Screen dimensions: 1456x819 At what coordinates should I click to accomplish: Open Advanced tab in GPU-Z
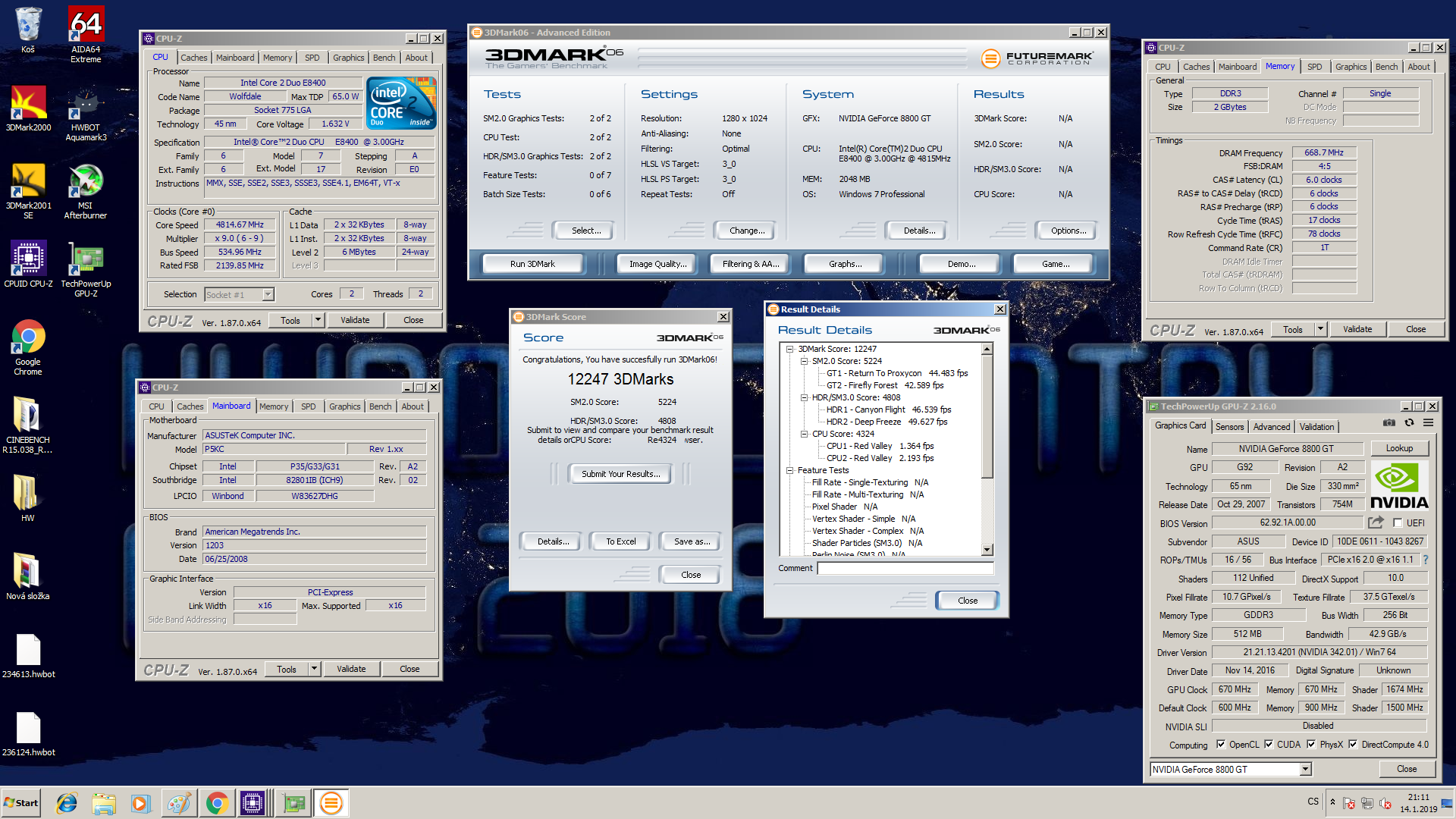1271,427
